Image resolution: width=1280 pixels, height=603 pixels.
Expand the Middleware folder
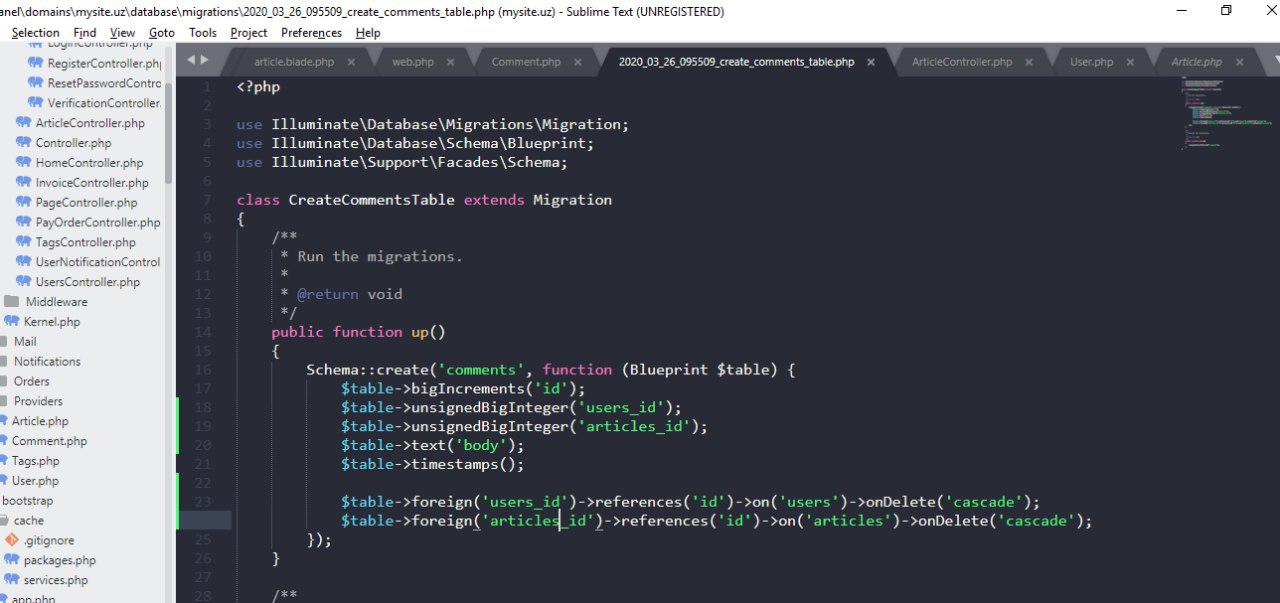(56, 302)
